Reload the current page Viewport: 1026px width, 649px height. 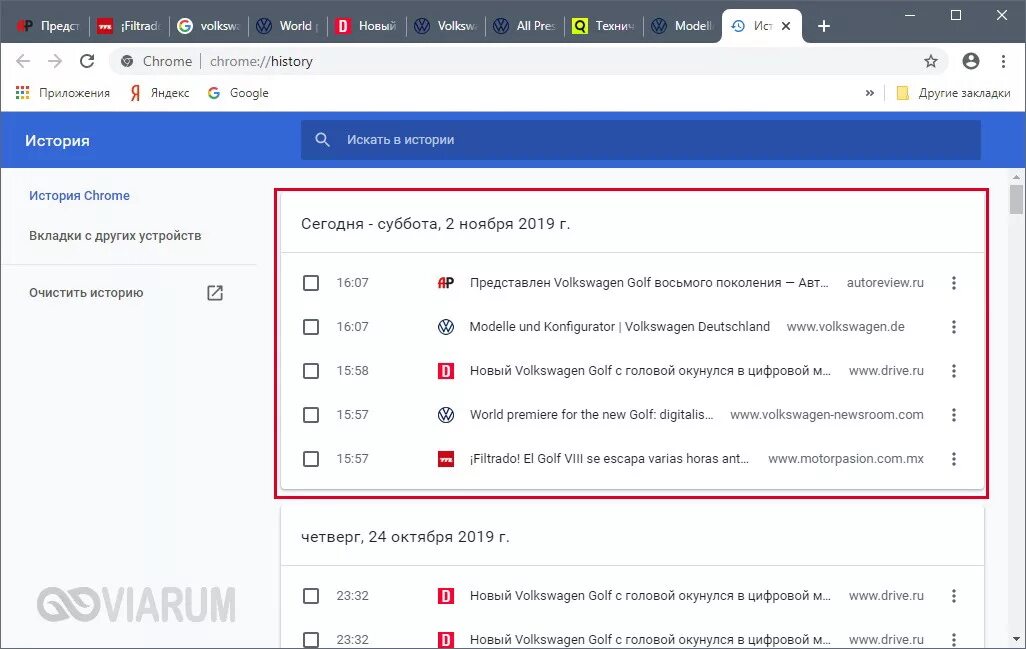click(x=87, y=61)
